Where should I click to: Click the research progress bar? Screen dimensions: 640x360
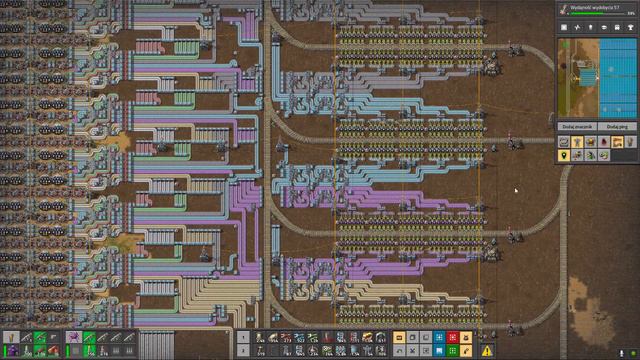coord(598,13)
